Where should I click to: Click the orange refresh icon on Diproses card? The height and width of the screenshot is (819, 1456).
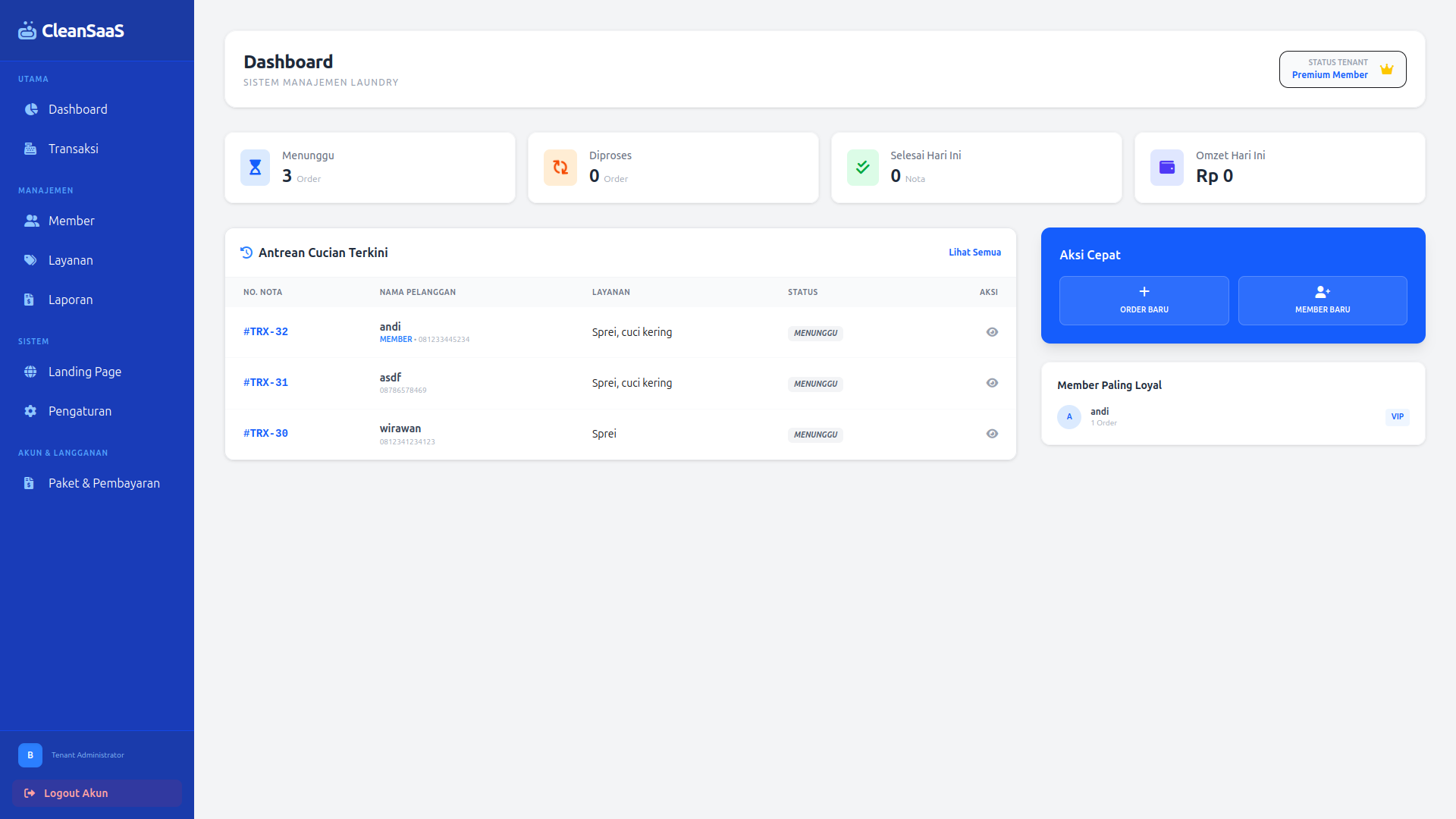[560, 168]
